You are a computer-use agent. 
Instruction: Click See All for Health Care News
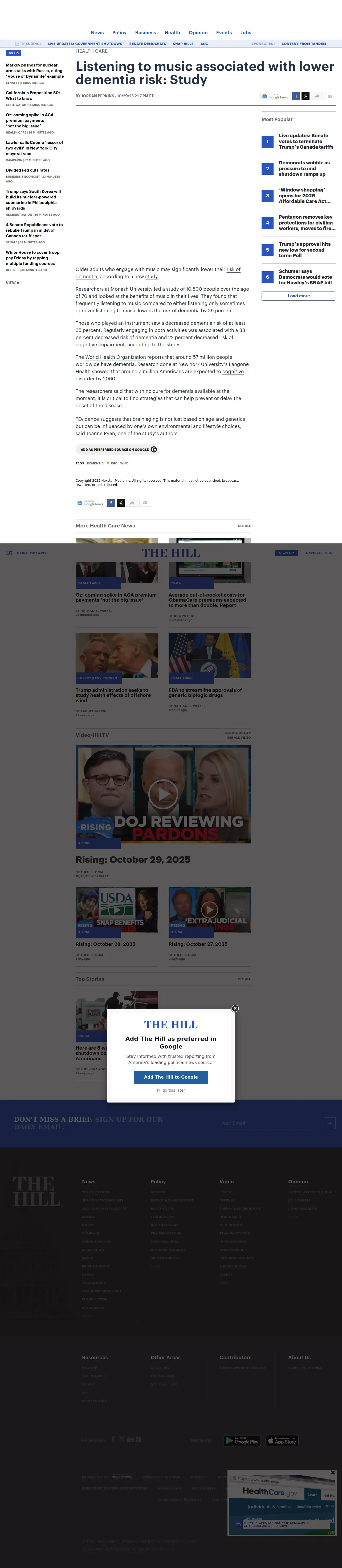click(244, 526)
